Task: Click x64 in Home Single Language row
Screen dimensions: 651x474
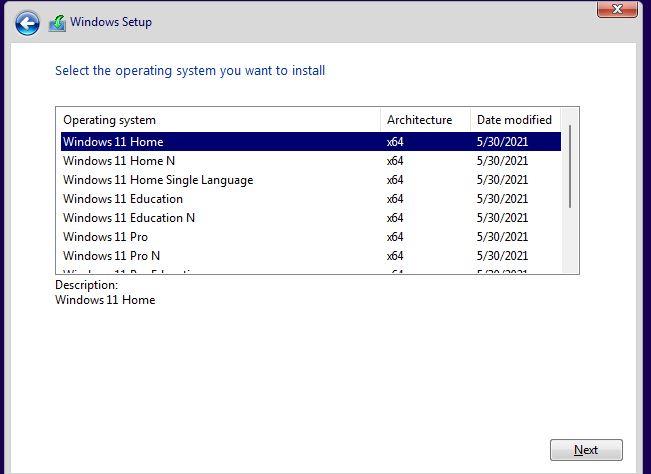Action: tap(395, 180)
